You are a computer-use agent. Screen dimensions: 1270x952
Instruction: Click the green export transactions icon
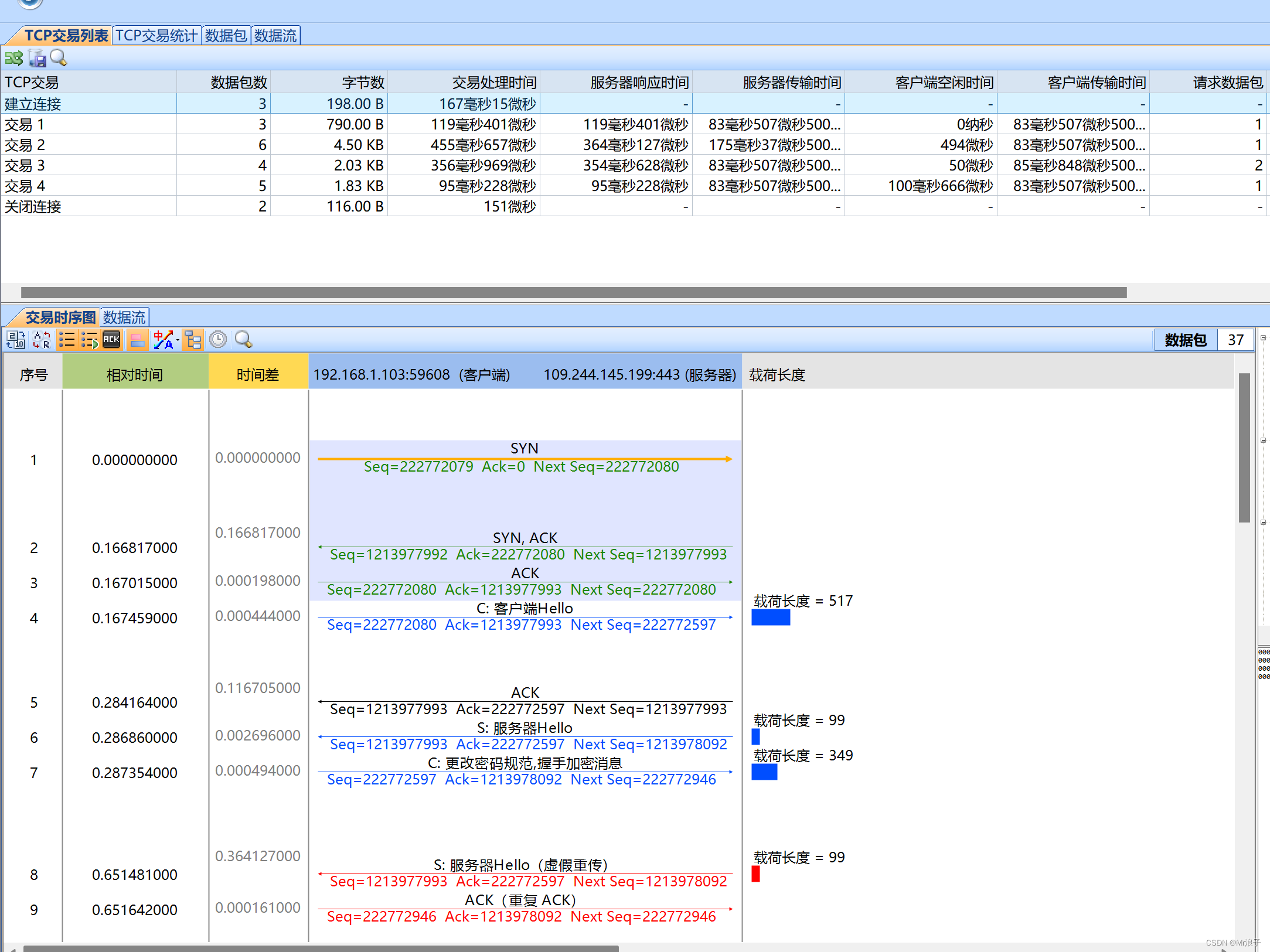pyautogui.click(x=13, y=58)
